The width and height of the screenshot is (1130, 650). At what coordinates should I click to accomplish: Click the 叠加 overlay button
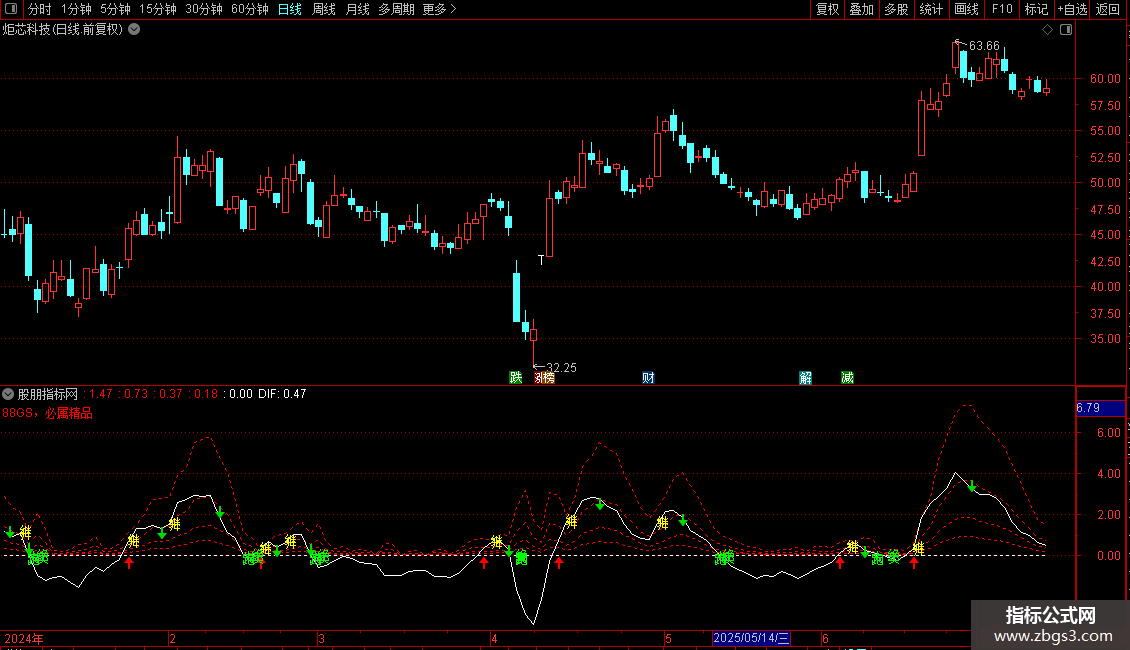click(861, 9)
